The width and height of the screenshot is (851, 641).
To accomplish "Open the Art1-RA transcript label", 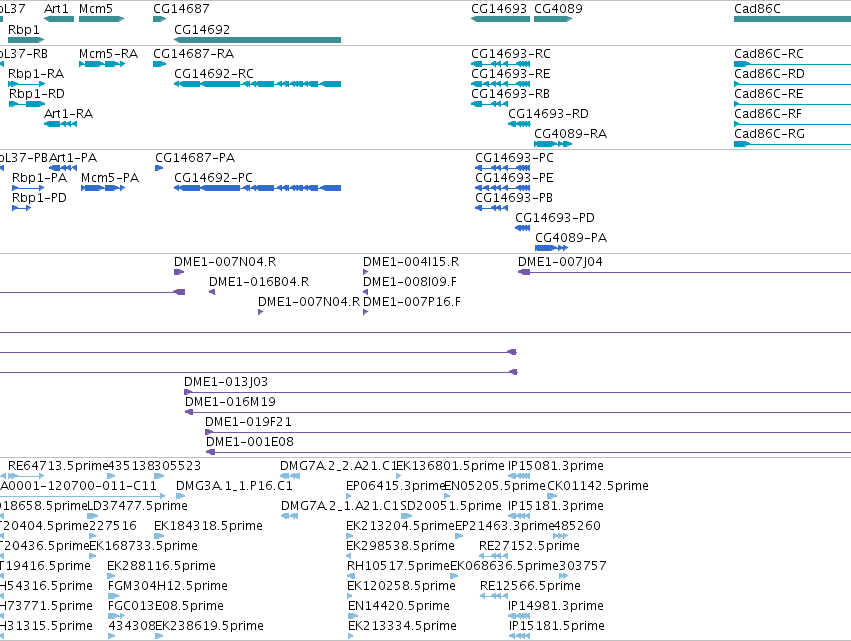I will coord(68,114).
